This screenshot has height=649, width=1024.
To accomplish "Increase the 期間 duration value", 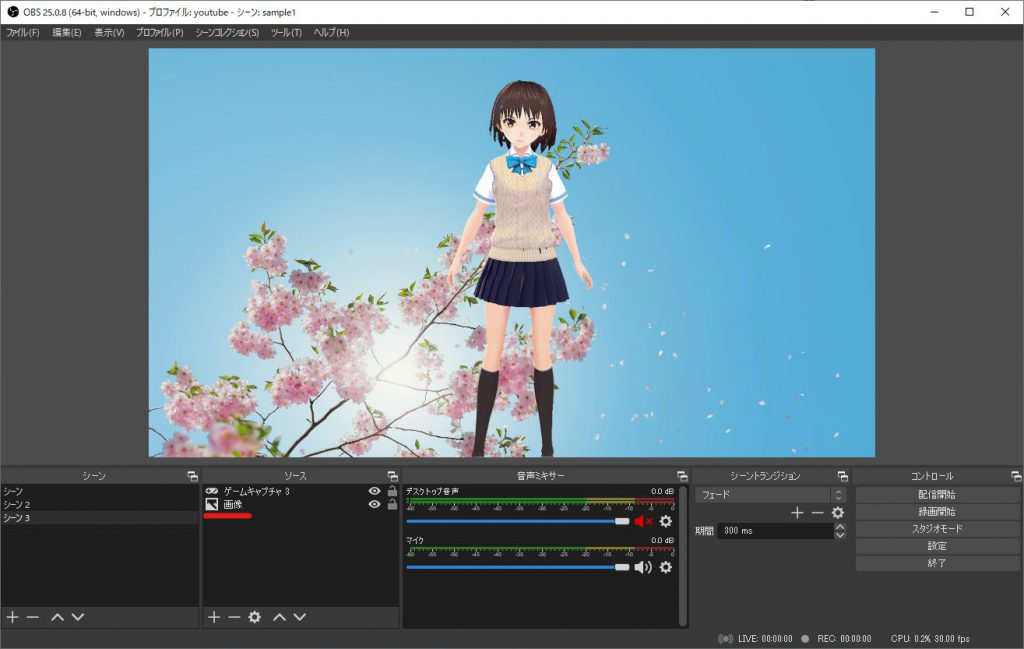I will pyautogui.click(x=840, y=527).
